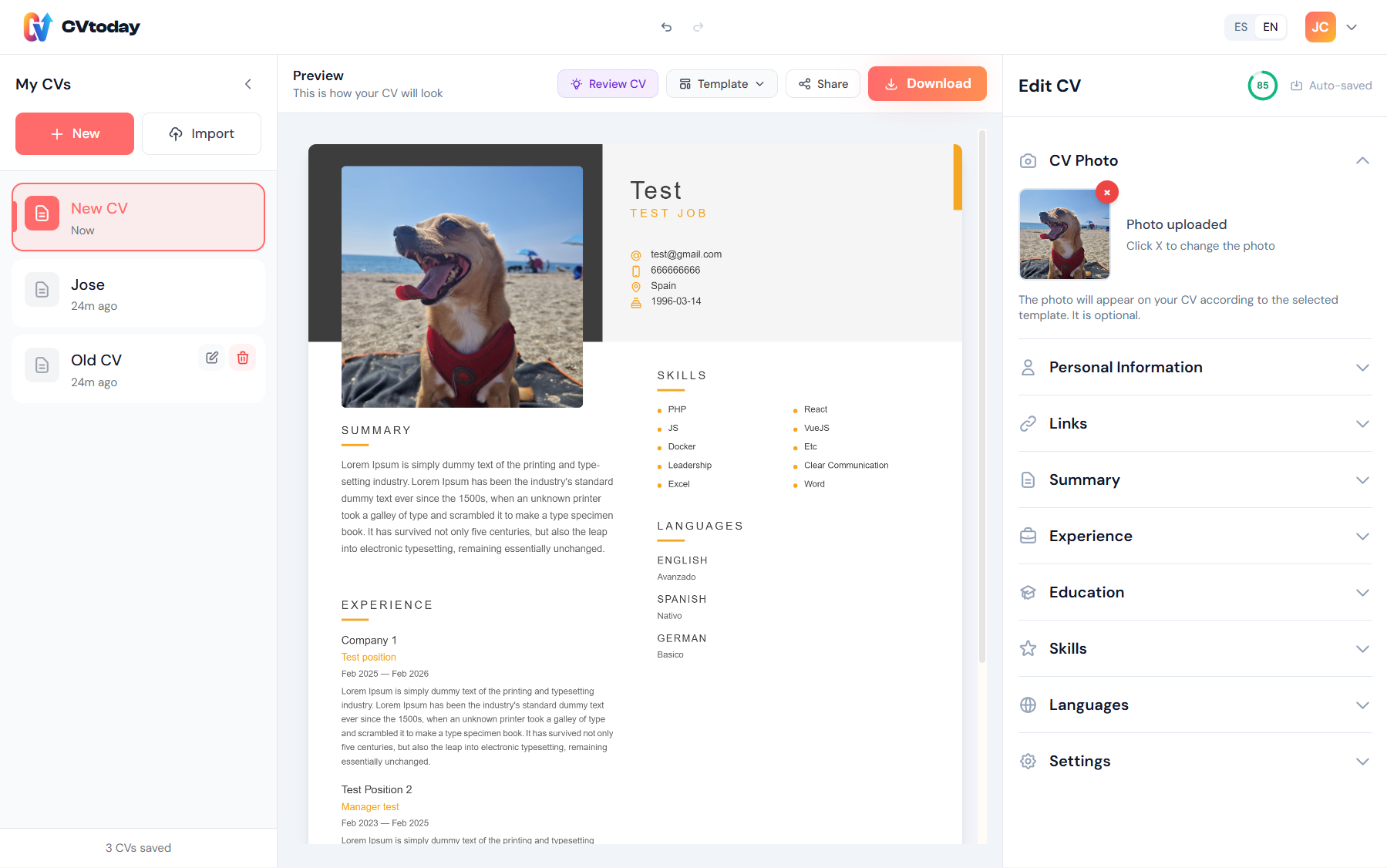Click the Links chain icon
The width and height of the screenshot is (1387, 868).
pyautogui.click(x=1028, y=423)
